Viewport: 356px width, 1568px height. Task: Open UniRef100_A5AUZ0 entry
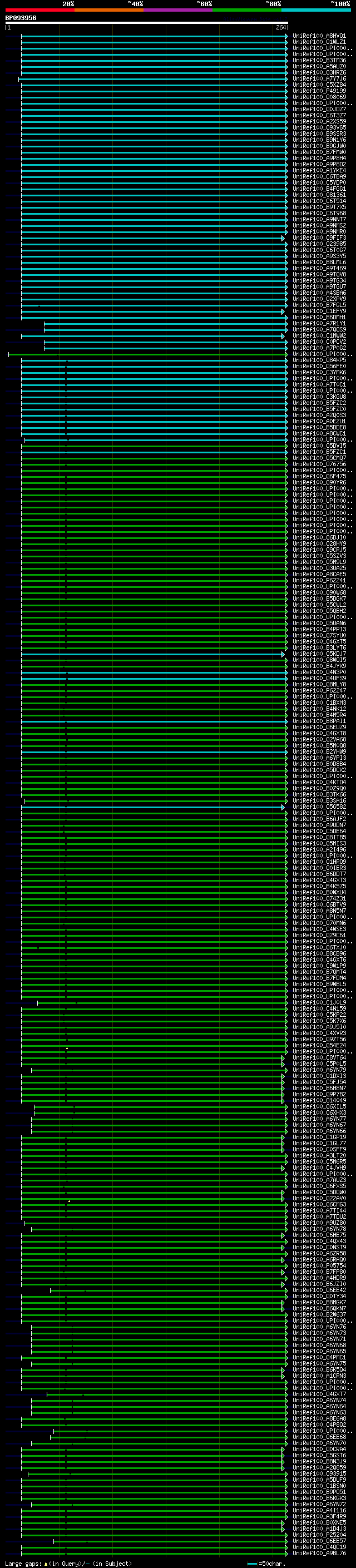(319, 66)
